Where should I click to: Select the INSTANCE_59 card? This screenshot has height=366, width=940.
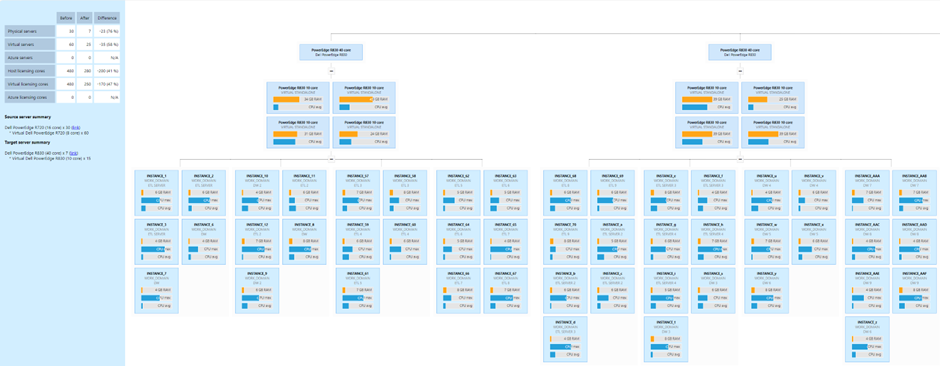pyautogui.click(x=358, y=242)
